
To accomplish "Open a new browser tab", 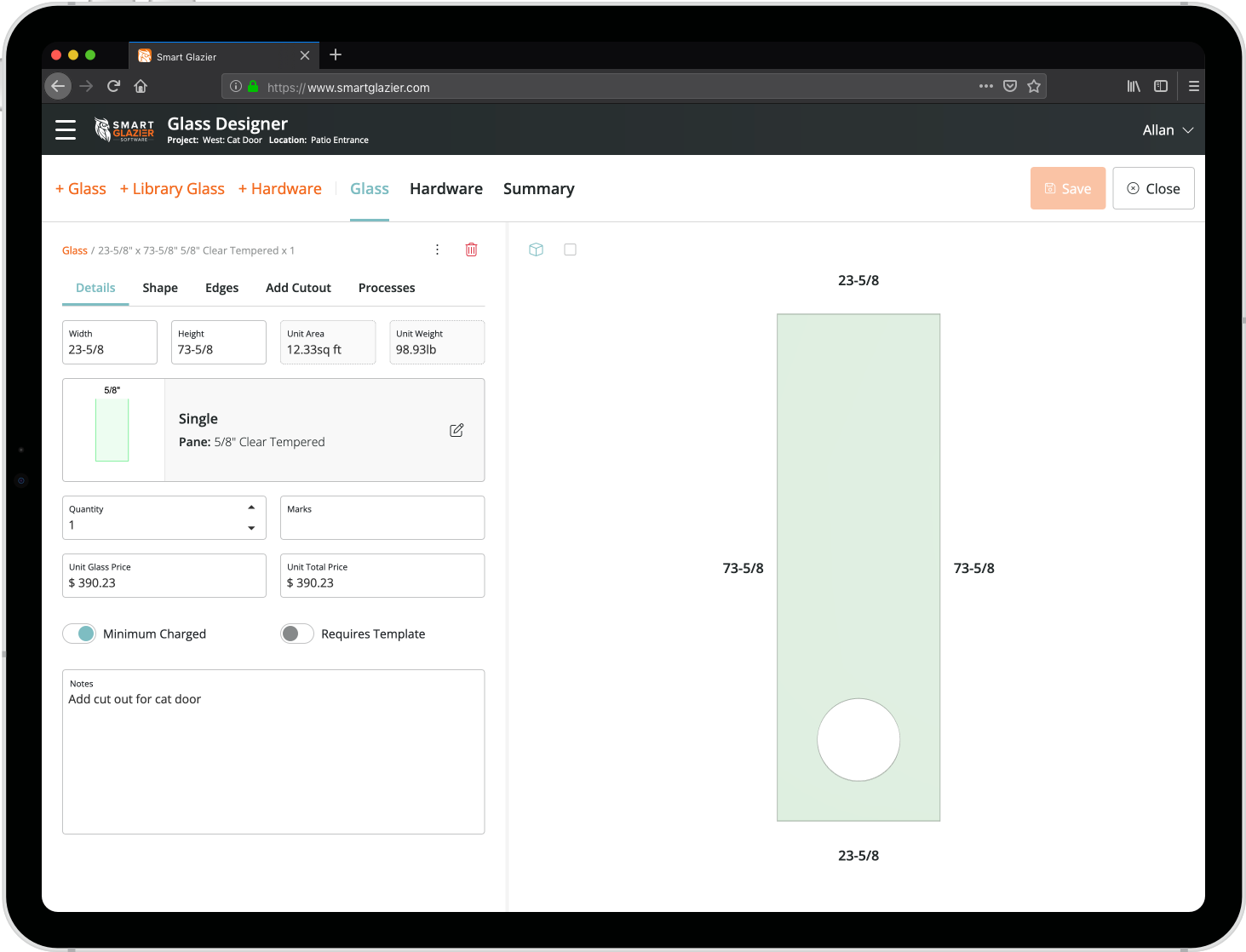I will click(336, 55).
